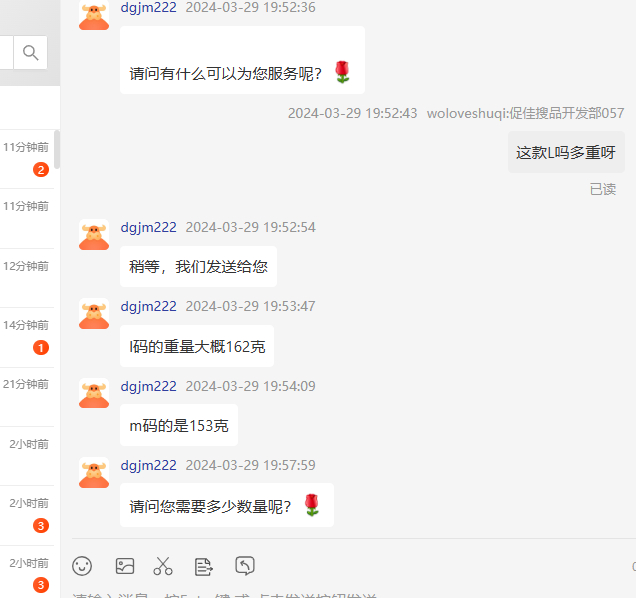The width and height of the screenshot is (636, 598).
Task: Click the message m码的是153克
Action: point(179,425)
